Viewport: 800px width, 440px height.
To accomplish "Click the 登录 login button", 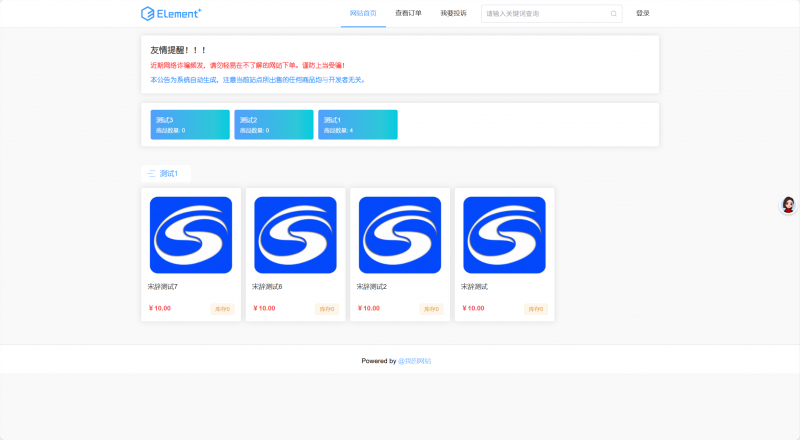I will 643,14.
